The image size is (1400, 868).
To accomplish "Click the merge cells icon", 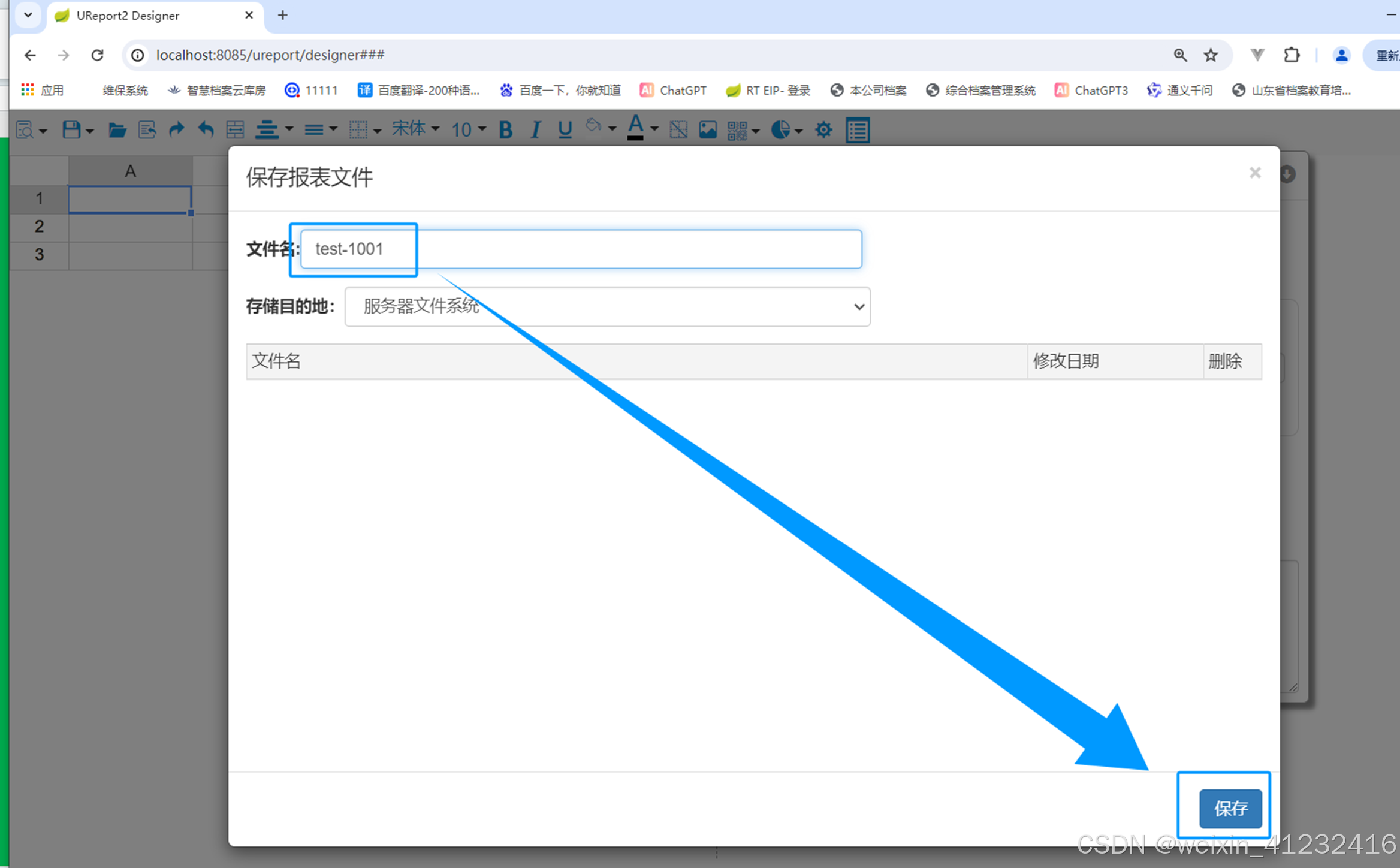I will point(235,129).
